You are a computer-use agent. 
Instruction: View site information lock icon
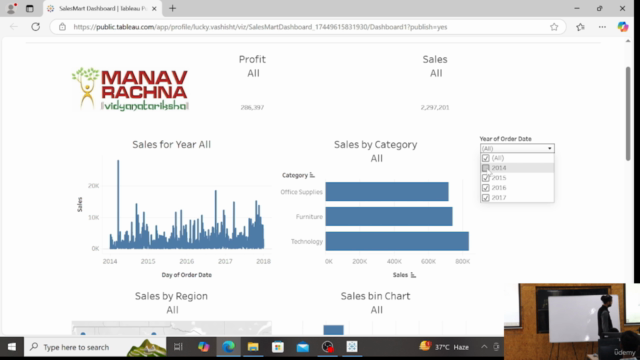[62, 27]
